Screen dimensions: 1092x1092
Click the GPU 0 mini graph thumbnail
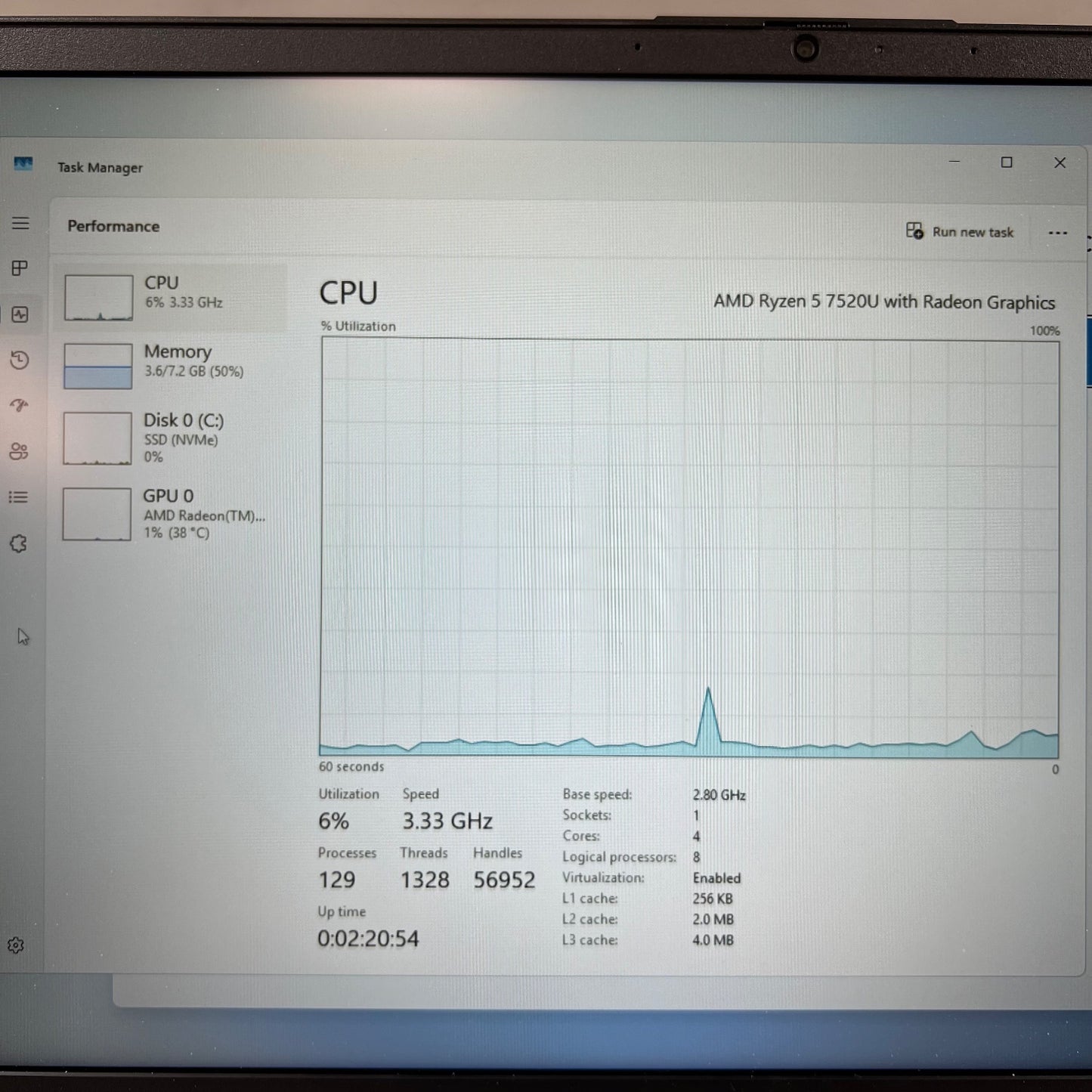coord(97,514)
